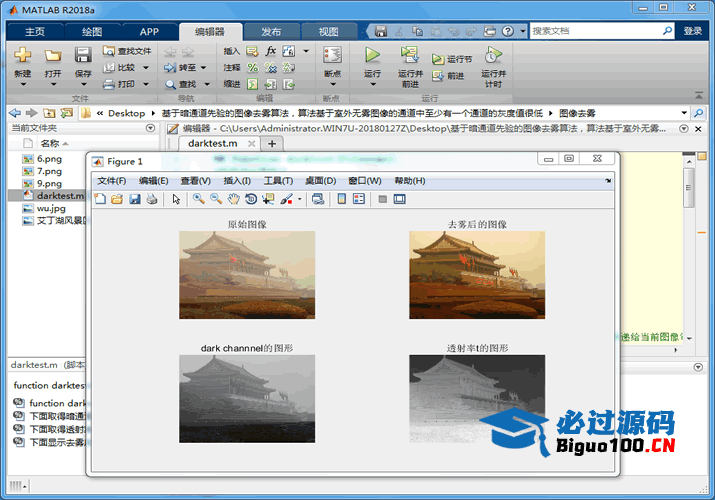715x500 pixels.
Task: Click the Zoom In tool in Figure toolbar
Action: click(198, 199)
